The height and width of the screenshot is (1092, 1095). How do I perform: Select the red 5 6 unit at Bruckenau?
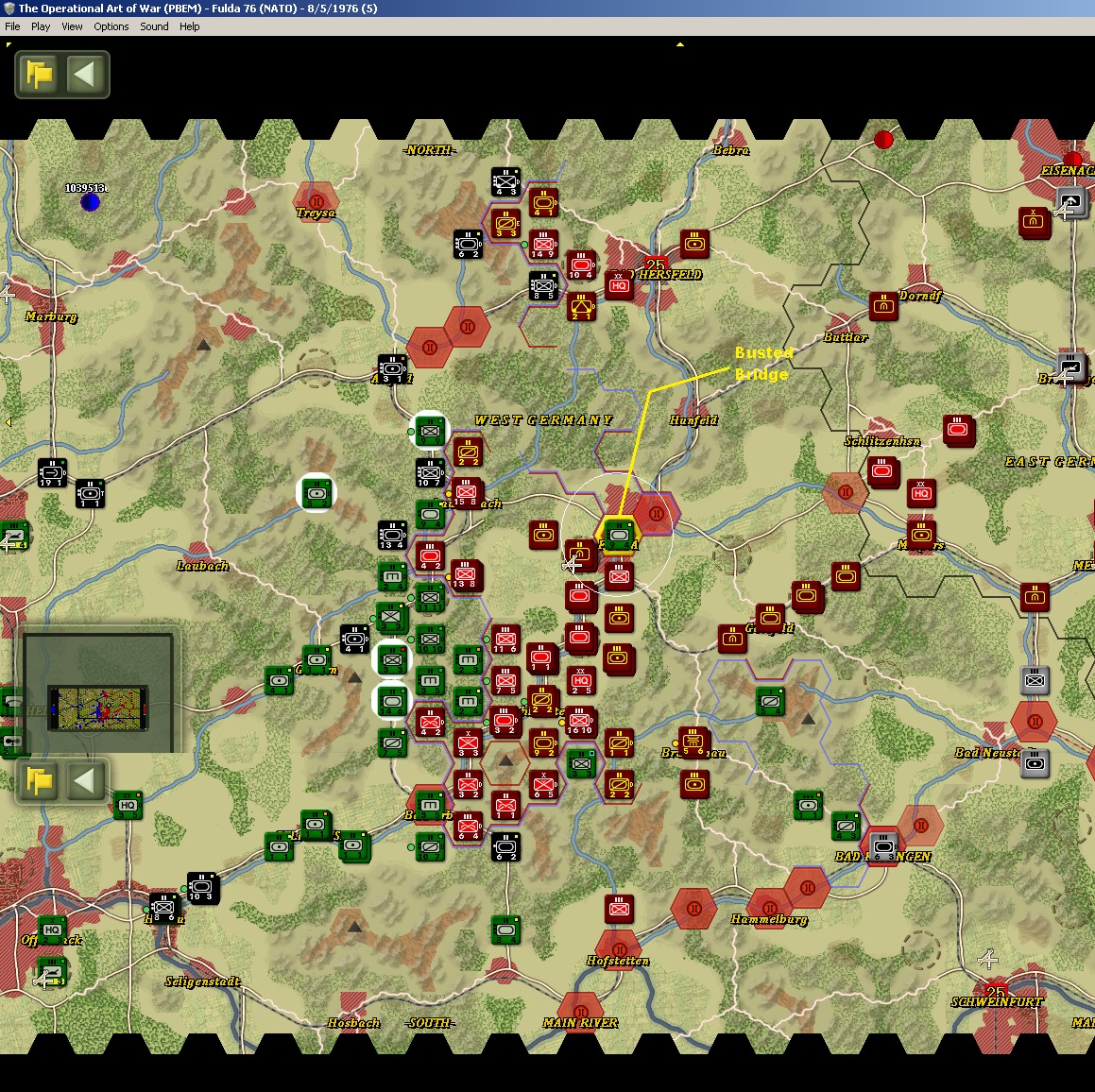[693, 742]
